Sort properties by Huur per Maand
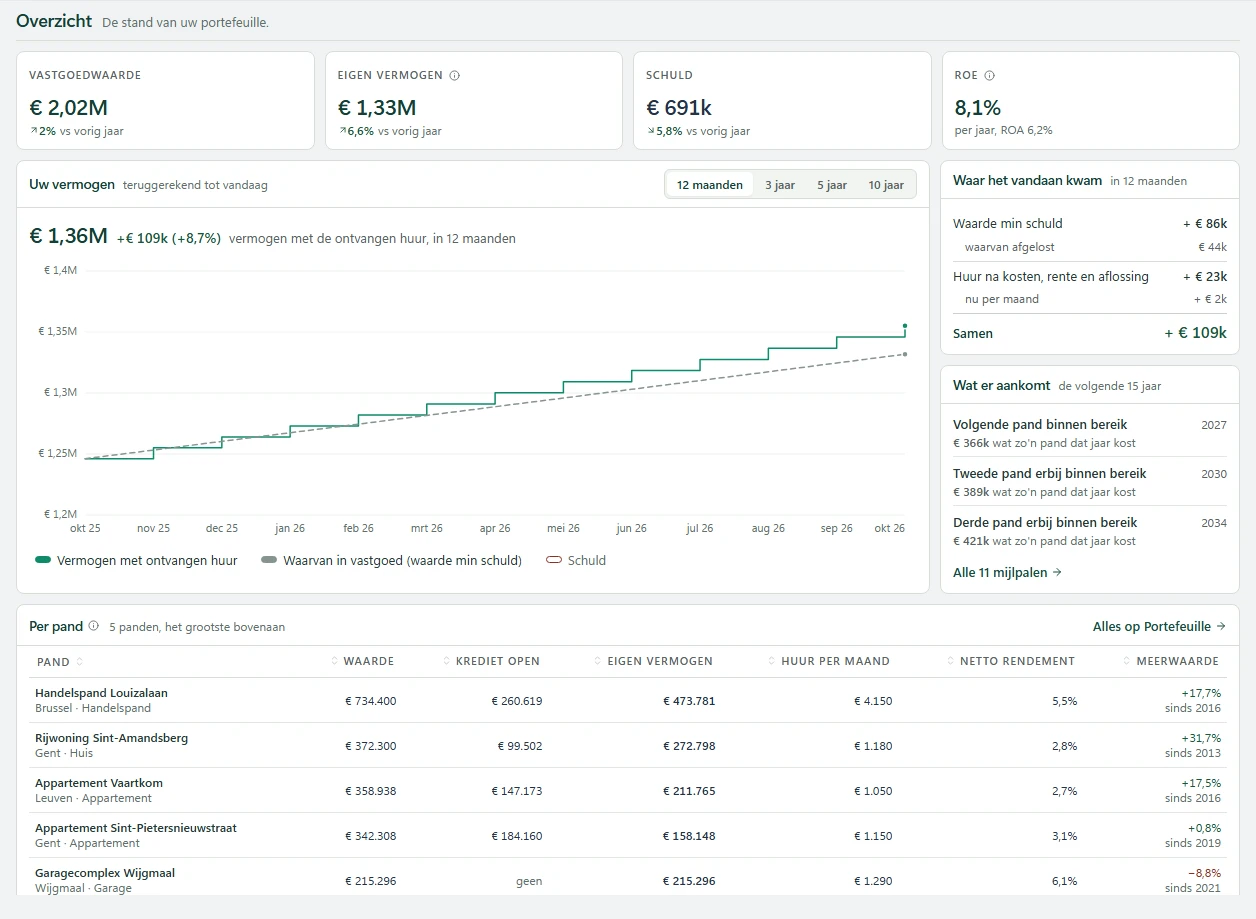 pyautogui.click(x=829, y=661)
